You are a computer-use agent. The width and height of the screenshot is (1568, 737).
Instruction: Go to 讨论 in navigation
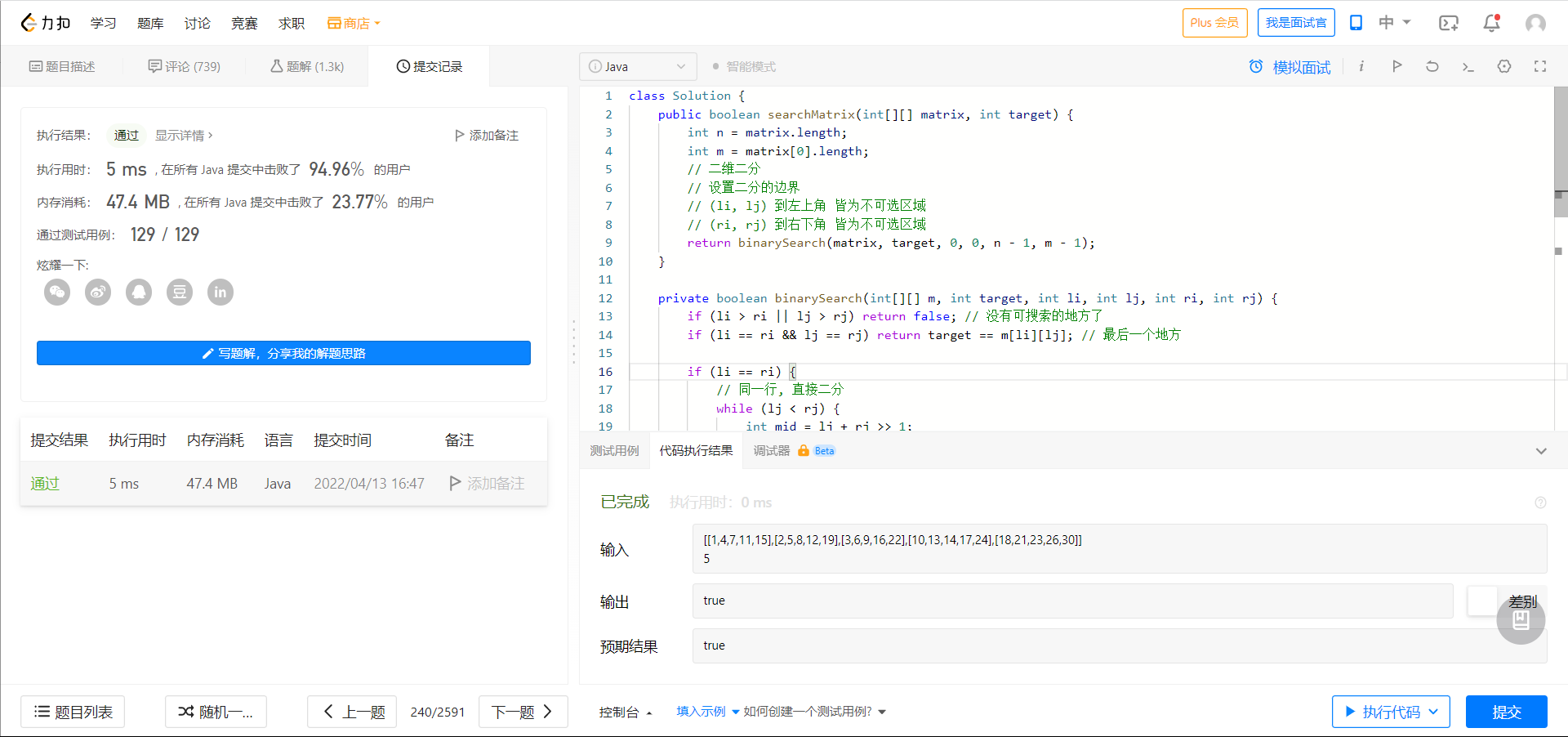click(x=197, y=23)
